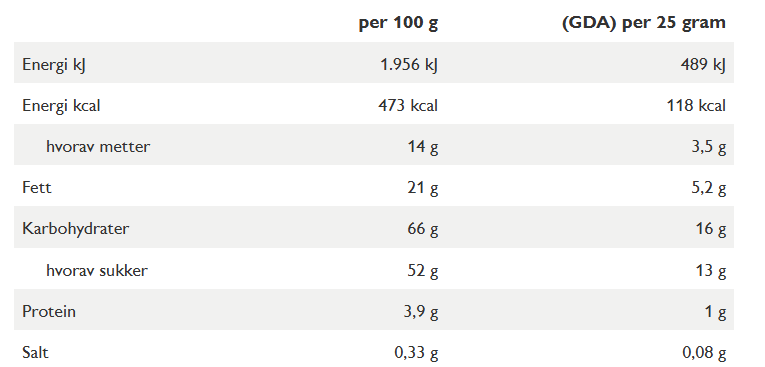Screen dimensions: 765x367
Task: Click the 52 g sugar value
Action: click(x=423, y=271)
